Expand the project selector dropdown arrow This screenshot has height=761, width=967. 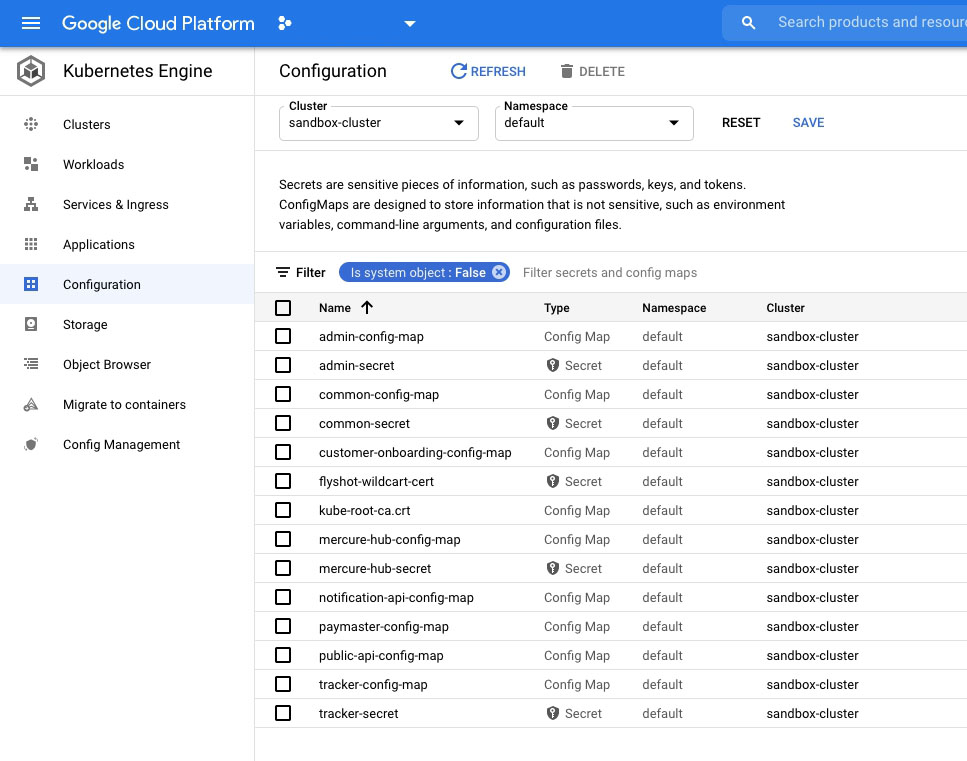pos(409,23)
